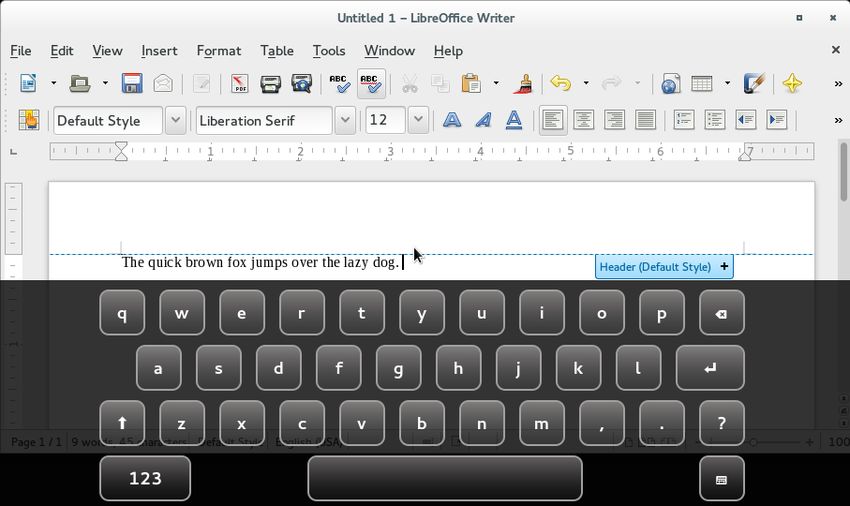Align text left
850x506 pixels.
point(553,120)
